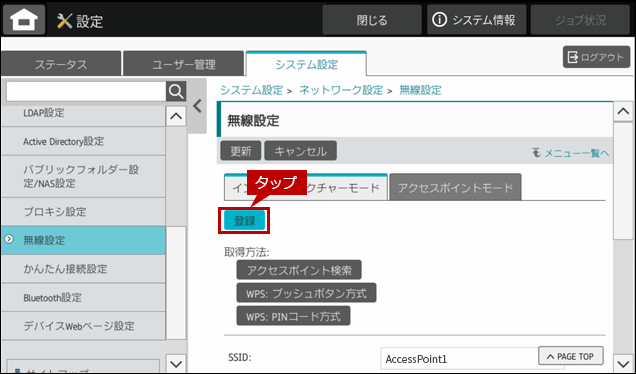
Task: Switch to アクセスポイントモード tab
Action: pos(456,187)
